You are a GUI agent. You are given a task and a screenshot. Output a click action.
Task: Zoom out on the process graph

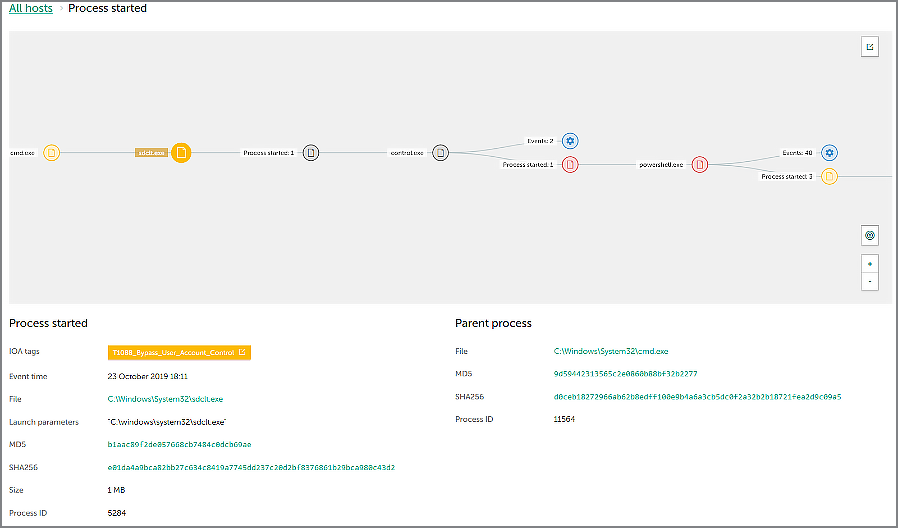[870, 281]
